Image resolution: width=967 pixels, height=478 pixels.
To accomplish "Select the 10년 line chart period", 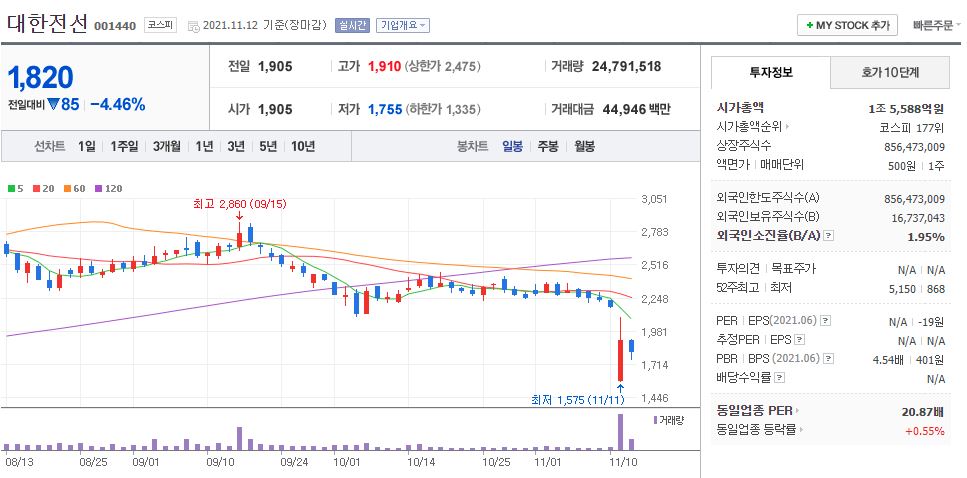I will coord(303,146).
